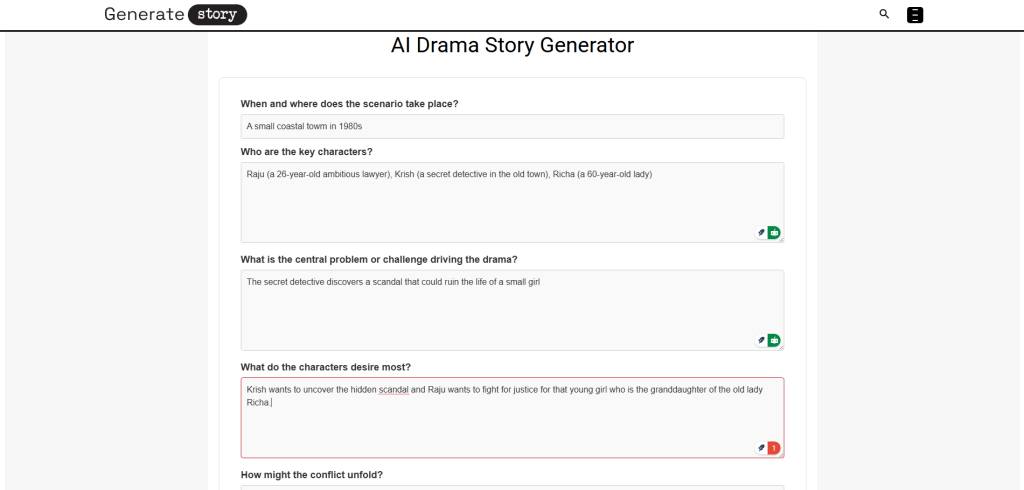Click the underlined misspelled word 'scandal'
Image resolution: width=1024 pixels, height=490 pixels.
point(394,390)
